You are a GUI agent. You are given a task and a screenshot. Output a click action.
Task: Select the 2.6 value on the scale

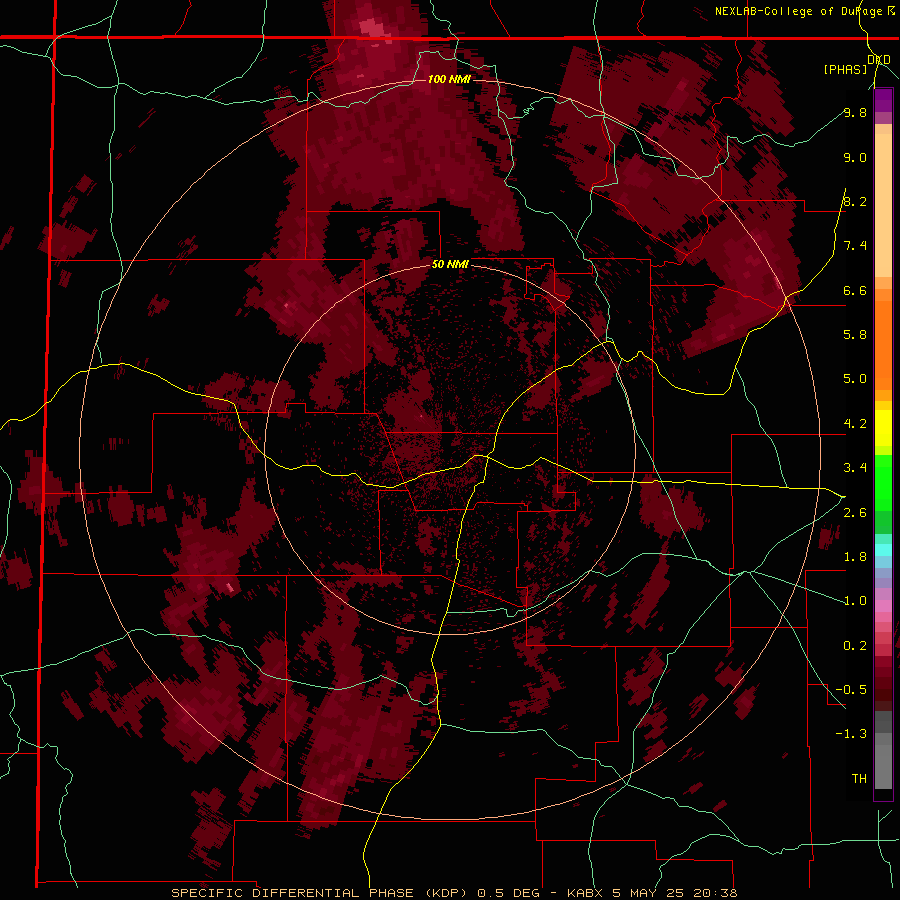tap(855, 513)
